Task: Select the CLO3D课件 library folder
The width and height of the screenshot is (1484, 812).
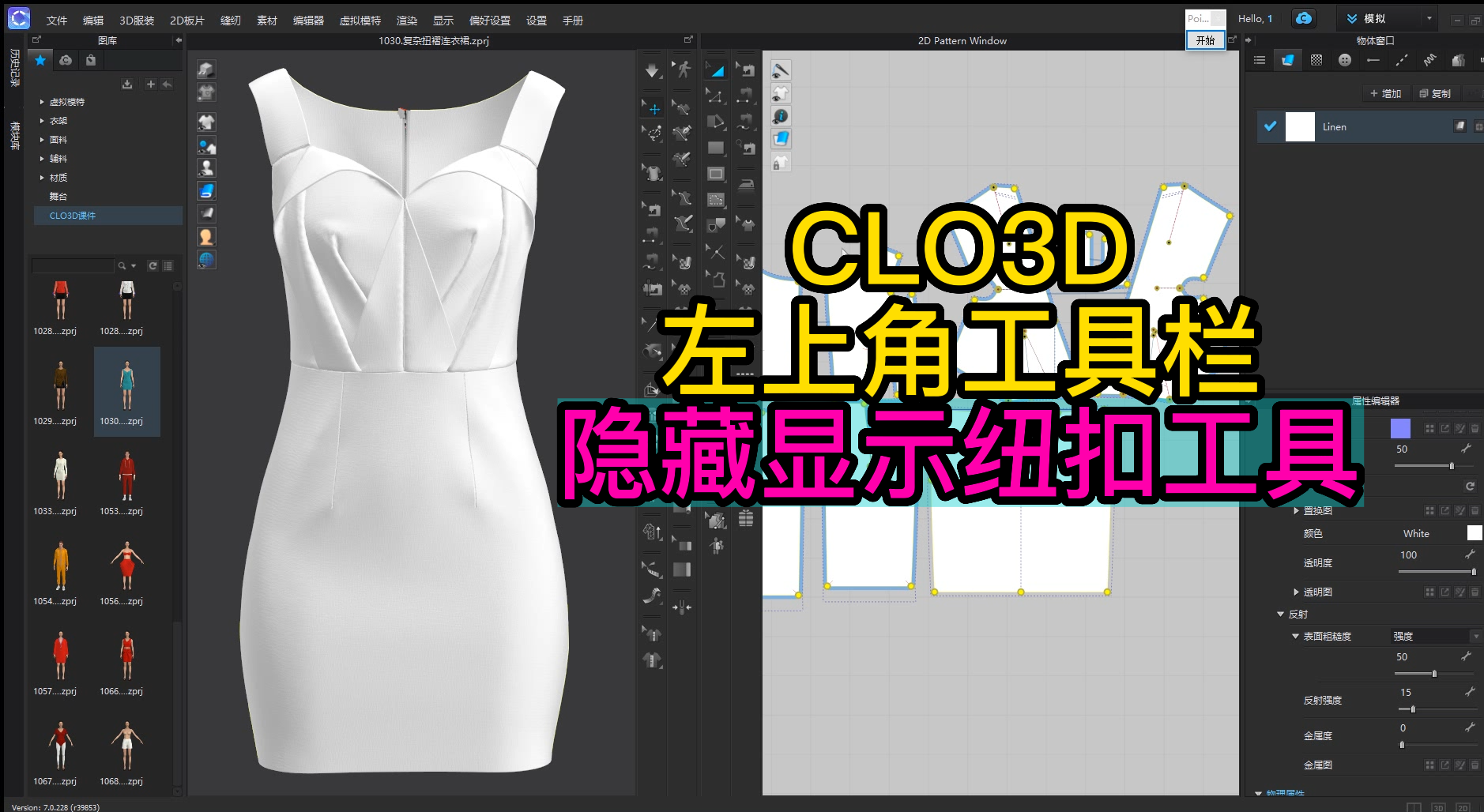Action: tap(107, 216)
